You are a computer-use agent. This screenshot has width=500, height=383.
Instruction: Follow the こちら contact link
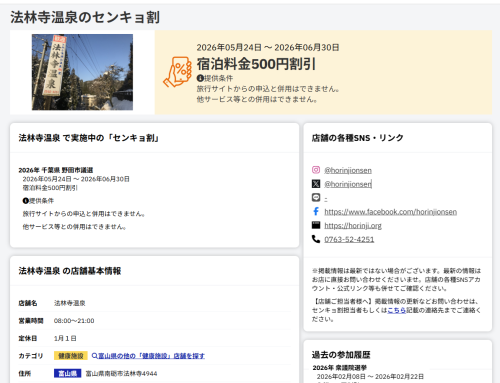pos(396,310)
